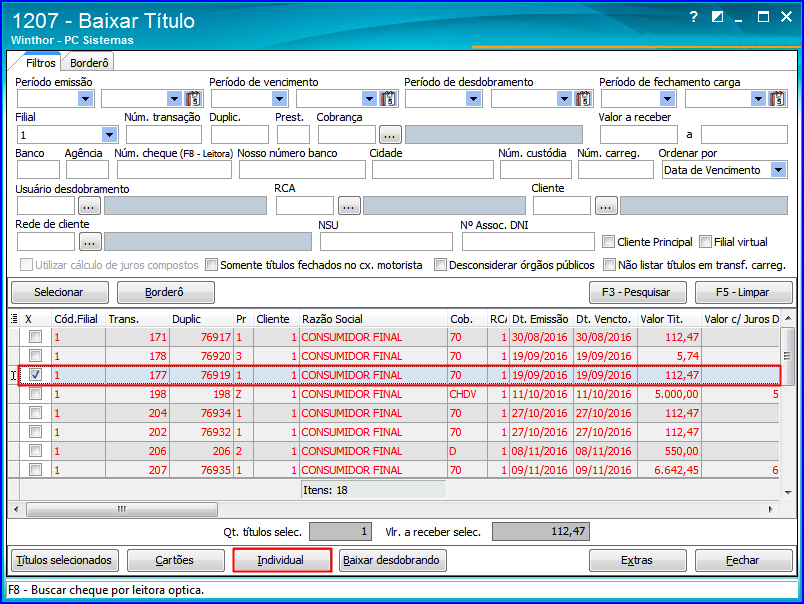Sort by Dt. Vencto. column header
804x604 pixels.
coord(605,319)
